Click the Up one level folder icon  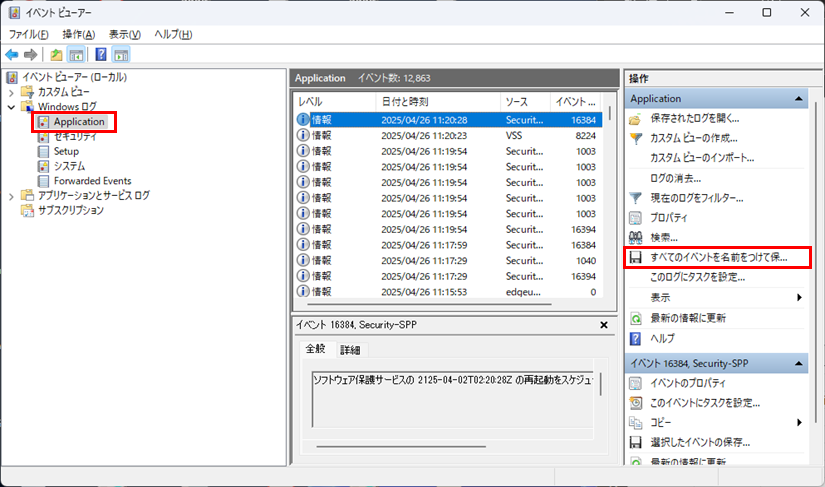point(56,55)
